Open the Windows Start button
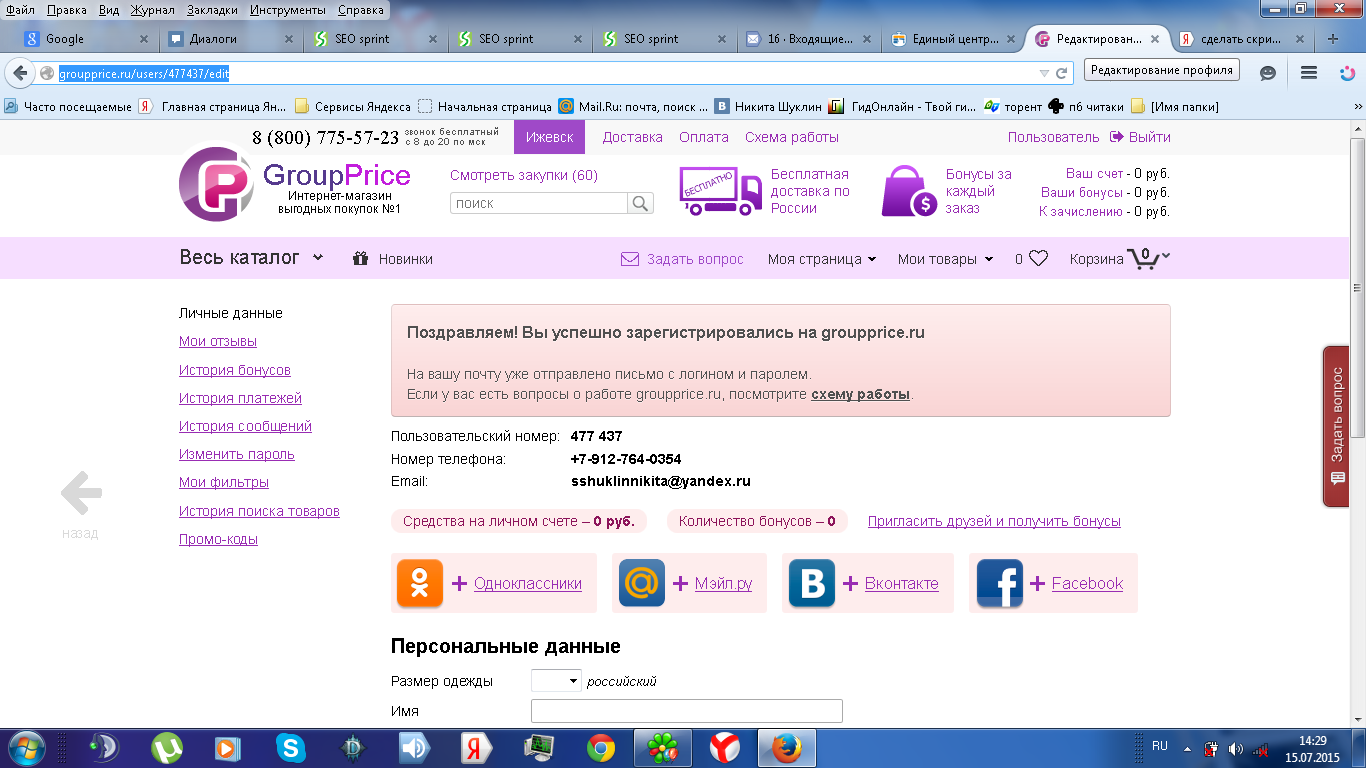The image size is (1366, 768). tap(26, 748)
